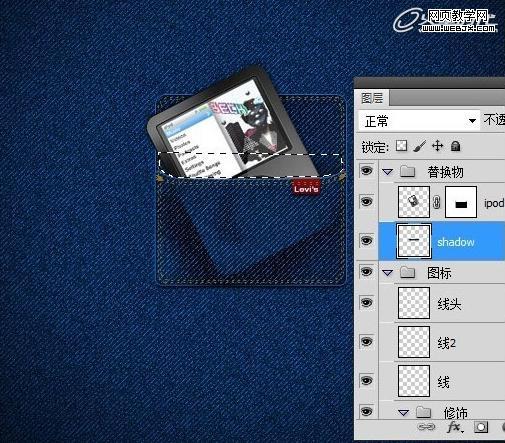
Task: Hide the 修饰 group
Action: (x=367, y=411)
